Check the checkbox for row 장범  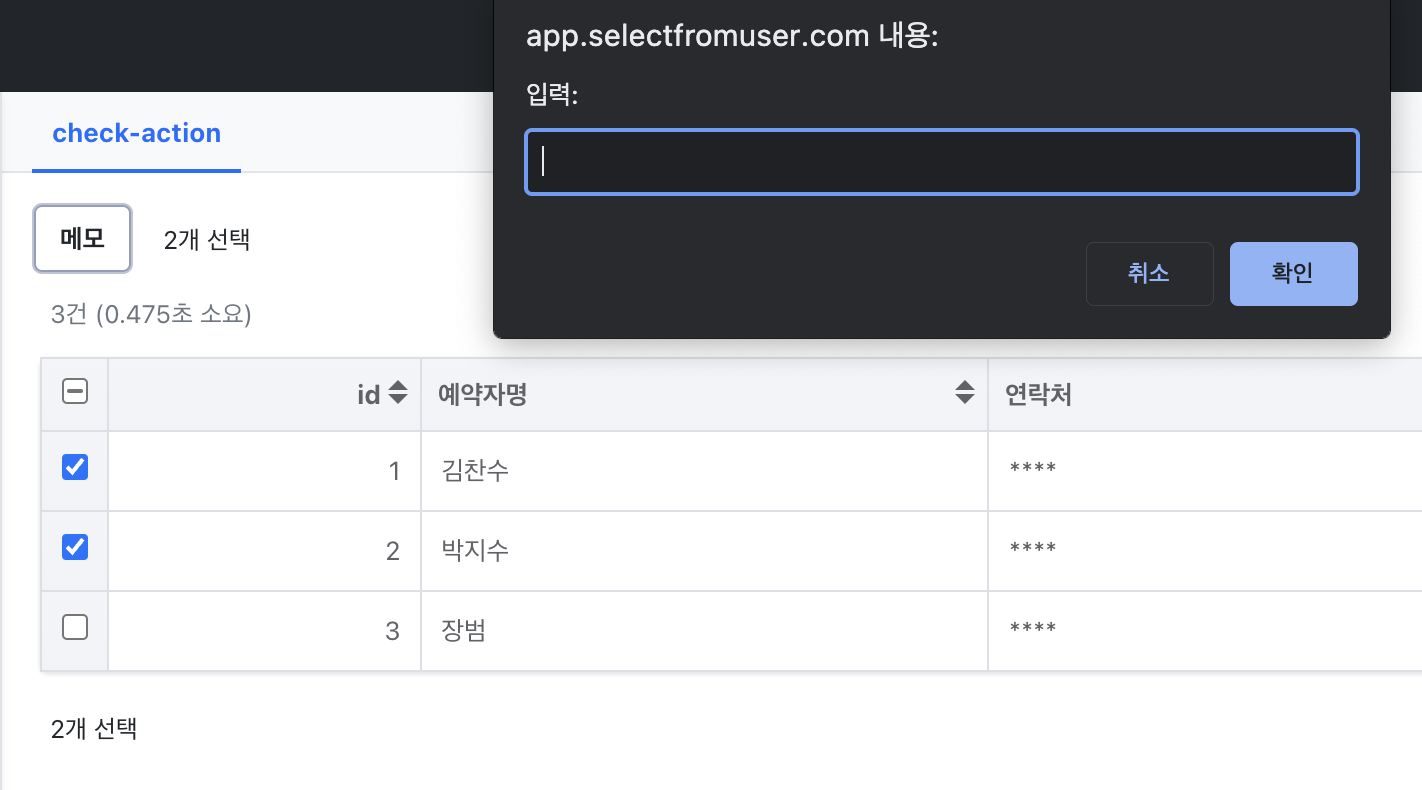click(75, 627)
